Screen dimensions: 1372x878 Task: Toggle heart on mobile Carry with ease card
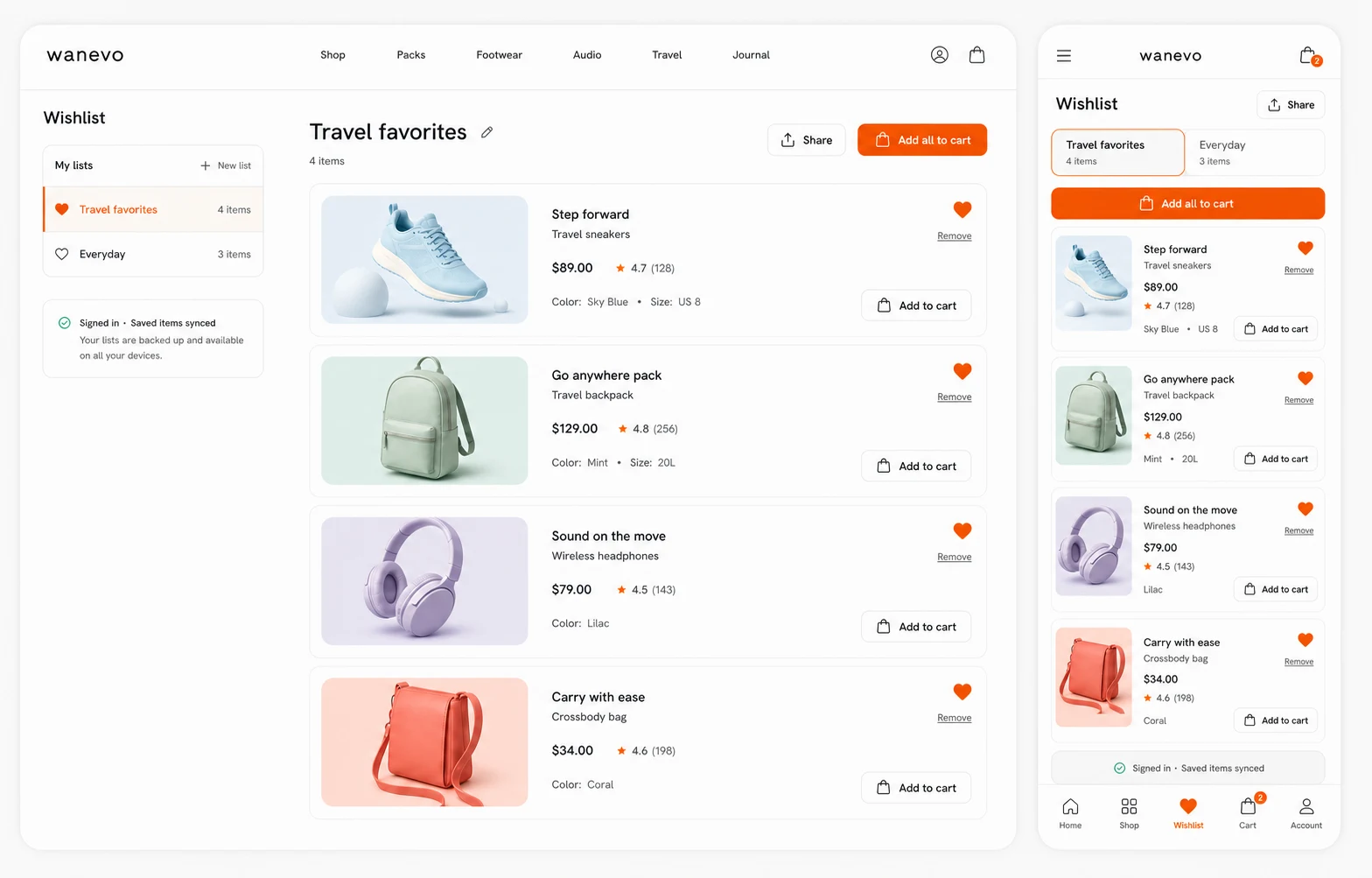[1305, 641]
